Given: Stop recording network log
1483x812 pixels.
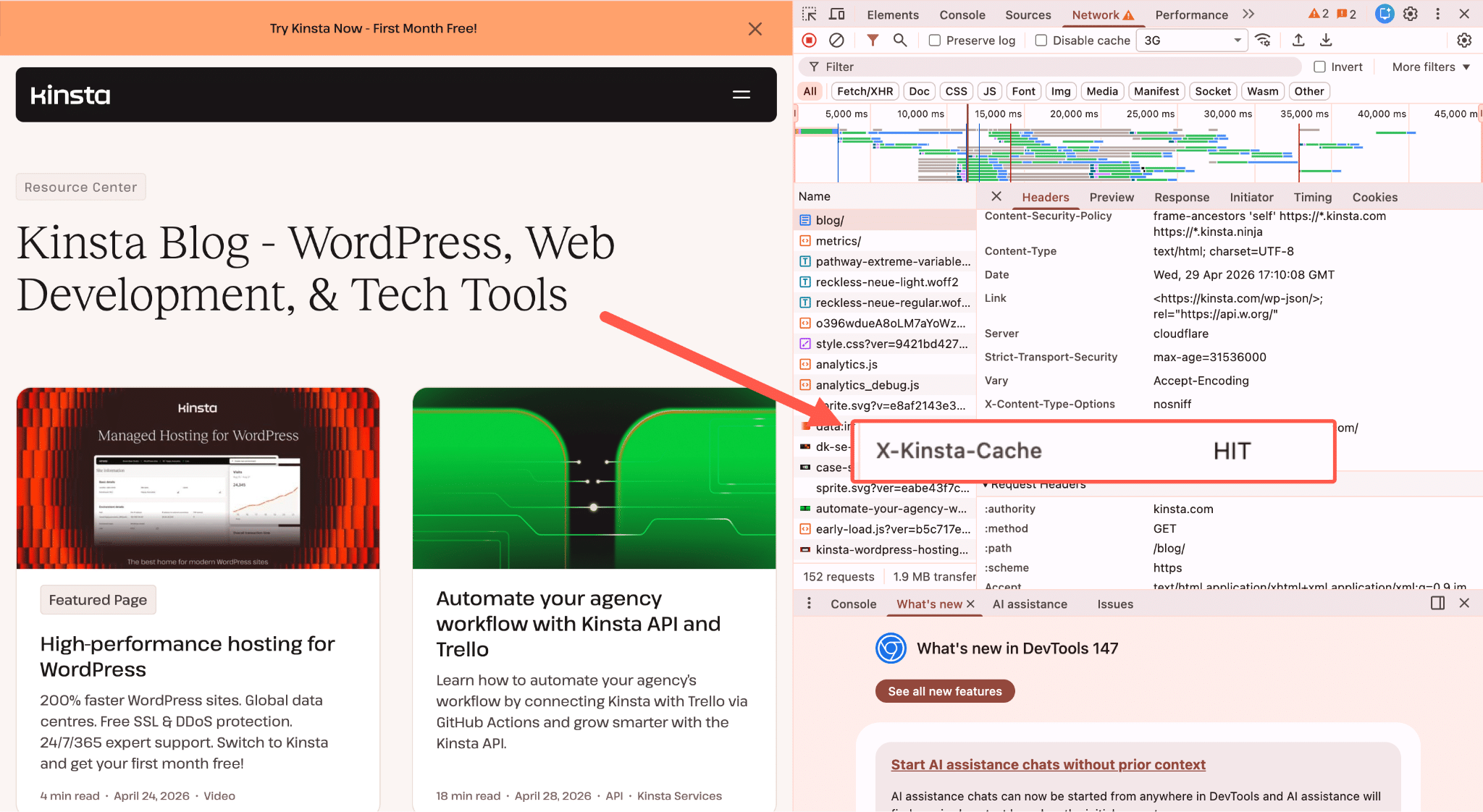Looking at the screenshot, I should (x=810, y=41).
